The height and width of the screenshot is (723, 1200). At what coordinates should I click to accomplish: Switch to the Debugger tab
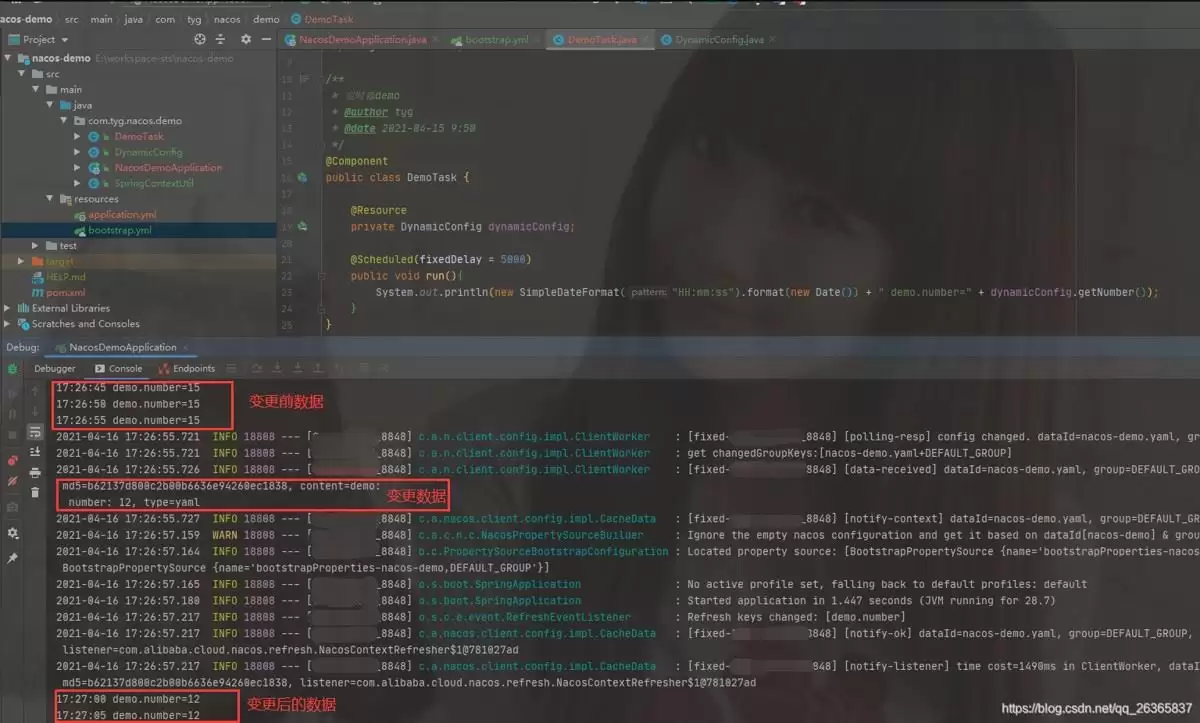(x=55, y=368)
